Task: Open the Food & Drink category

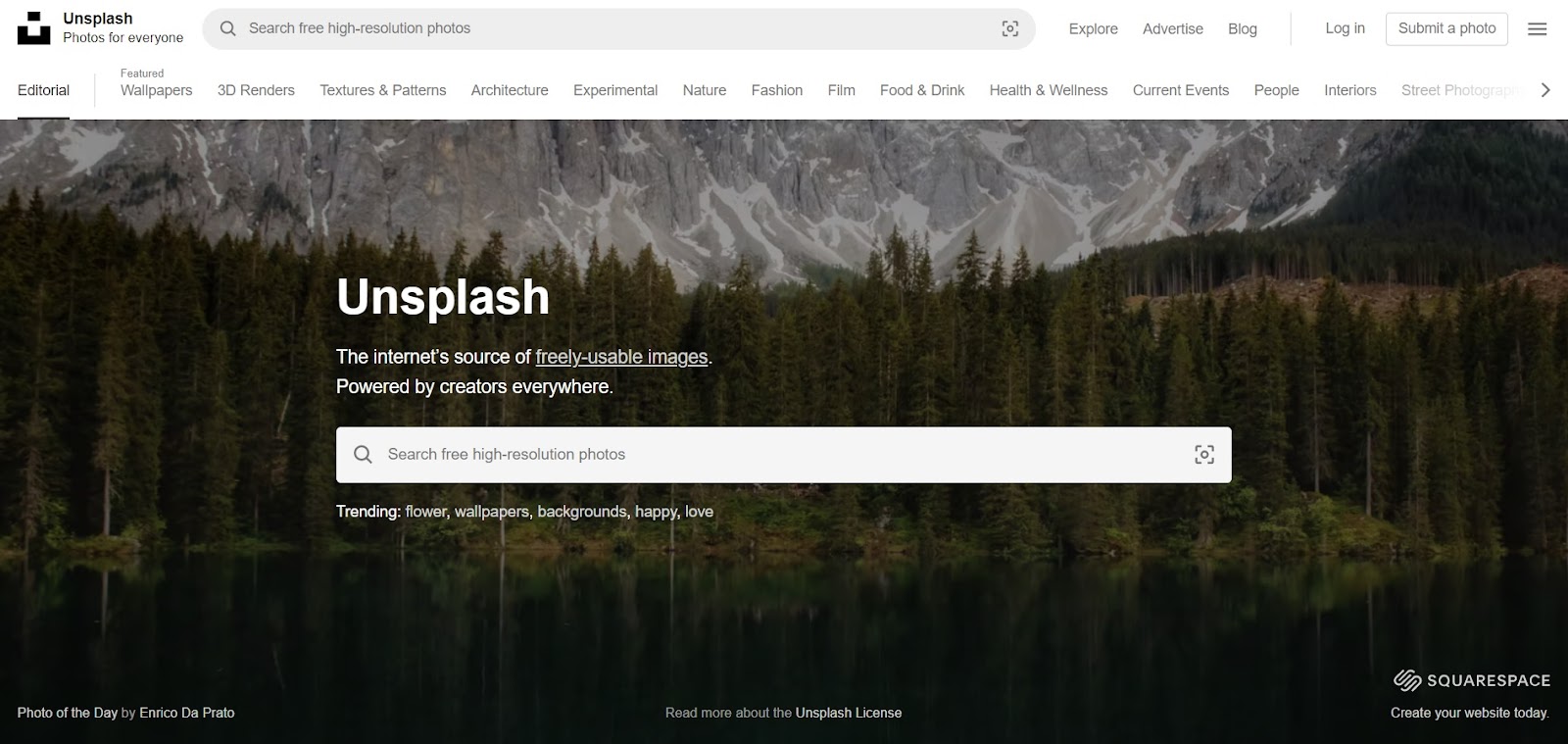Action: (x=922, y=90)
